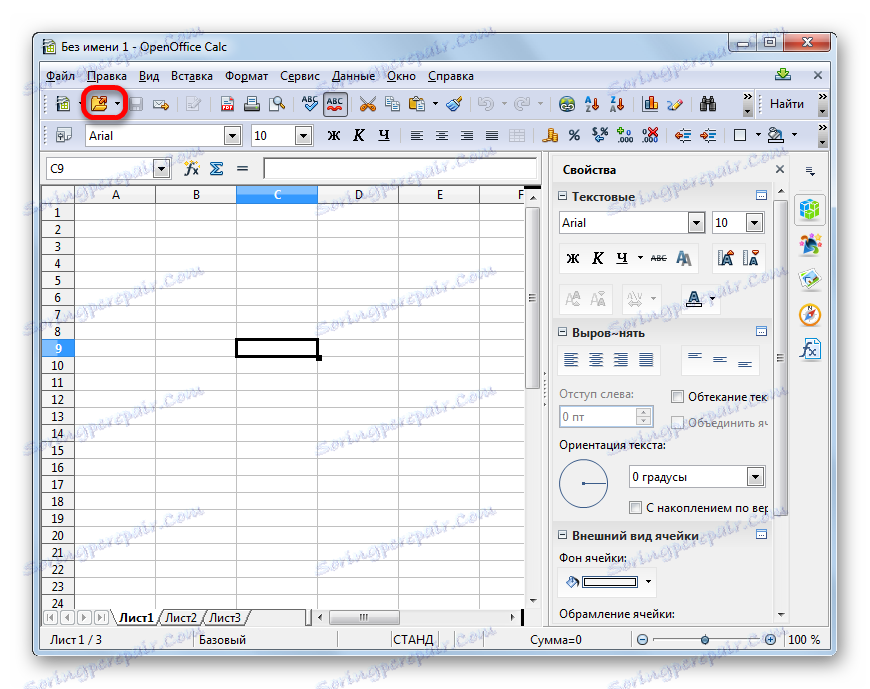Image resolution: width=870 pixels, height=689 pixels.
Task: Open sidebar font Arial dropdown
Action: [696, 223]
